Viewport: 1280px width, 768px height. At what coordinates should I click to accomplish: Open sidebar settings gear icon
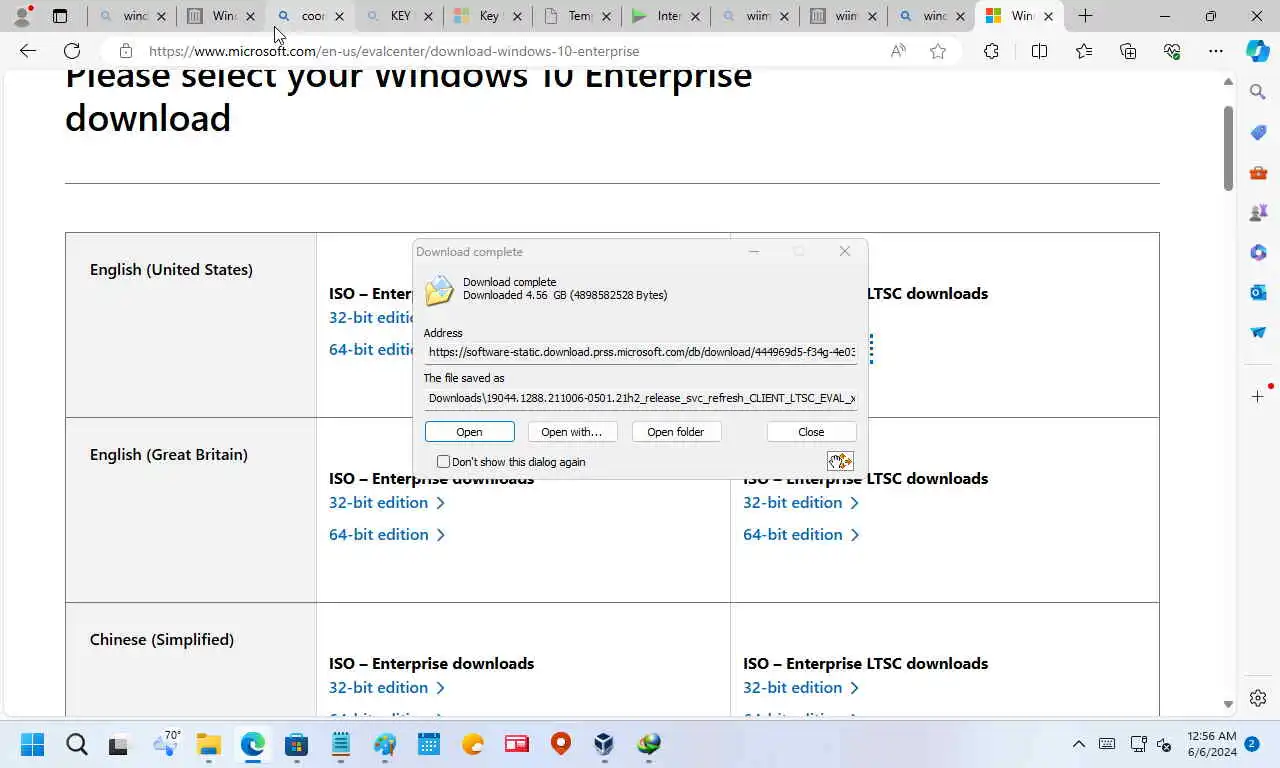pyautogui.click(x=1258, y=698)
